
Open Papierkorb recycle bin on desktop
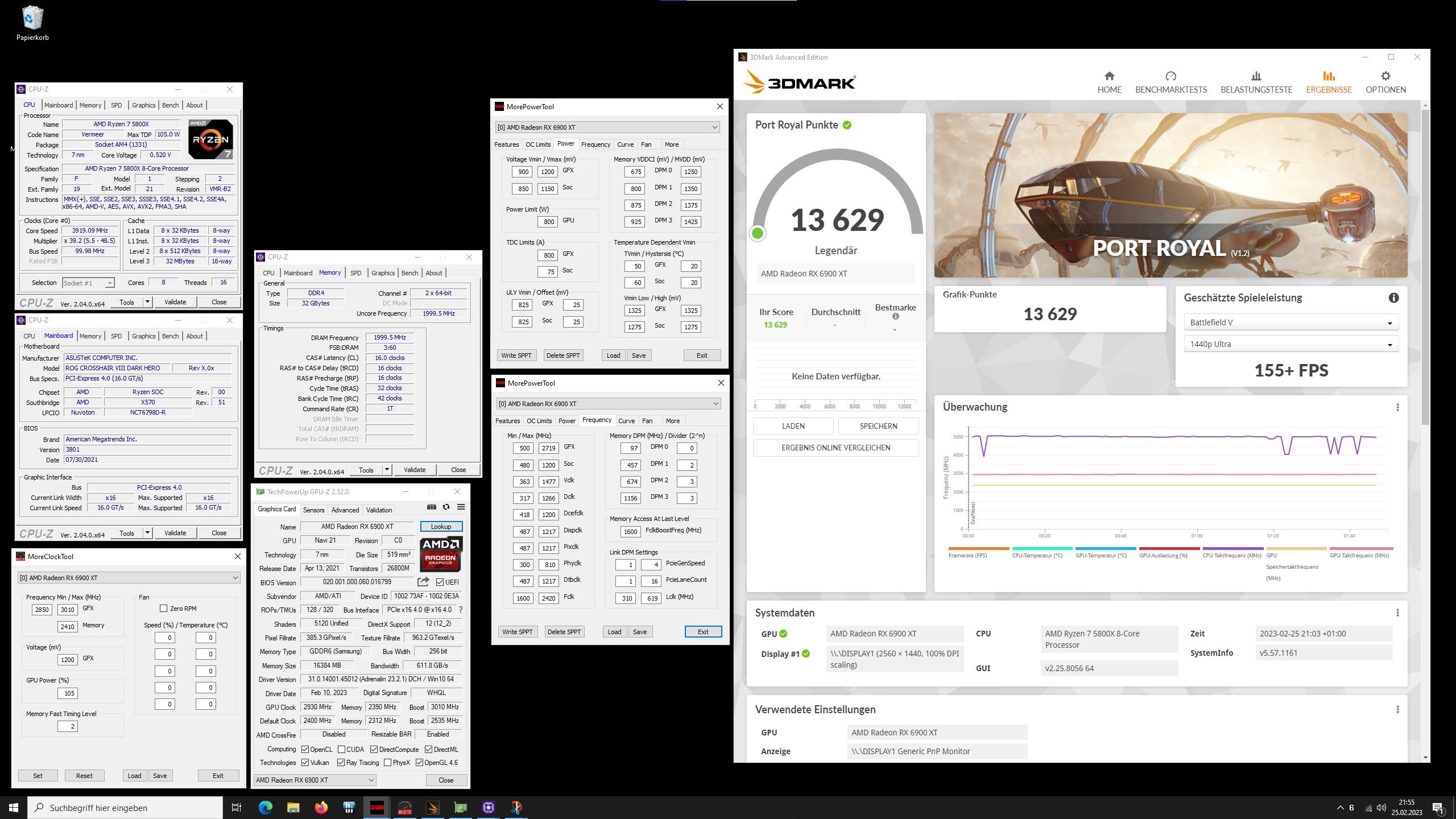coord(32,23)
